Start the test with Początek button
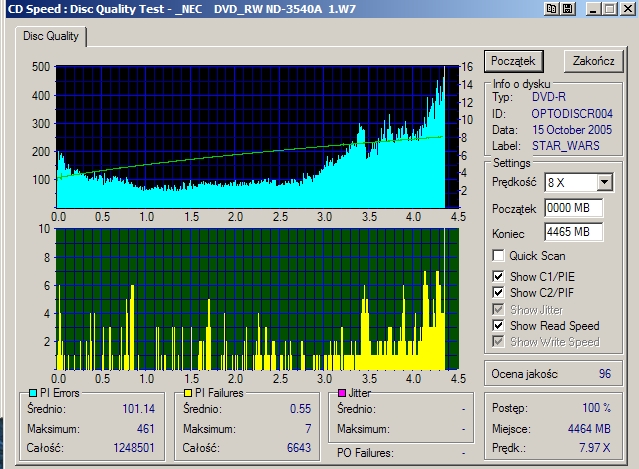 [x=513, y=61]
